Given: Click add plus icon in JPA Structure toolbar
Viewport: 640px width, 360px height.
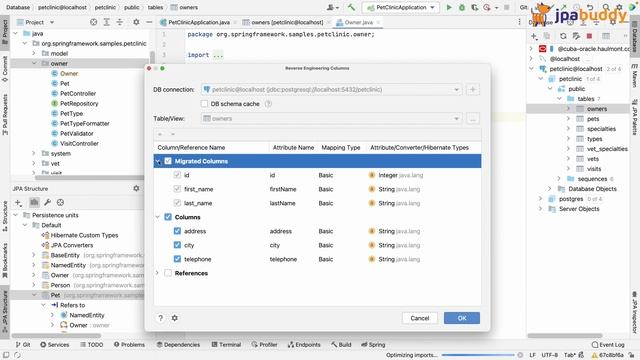Looking at the screenshot, I should tap(18, 202).
